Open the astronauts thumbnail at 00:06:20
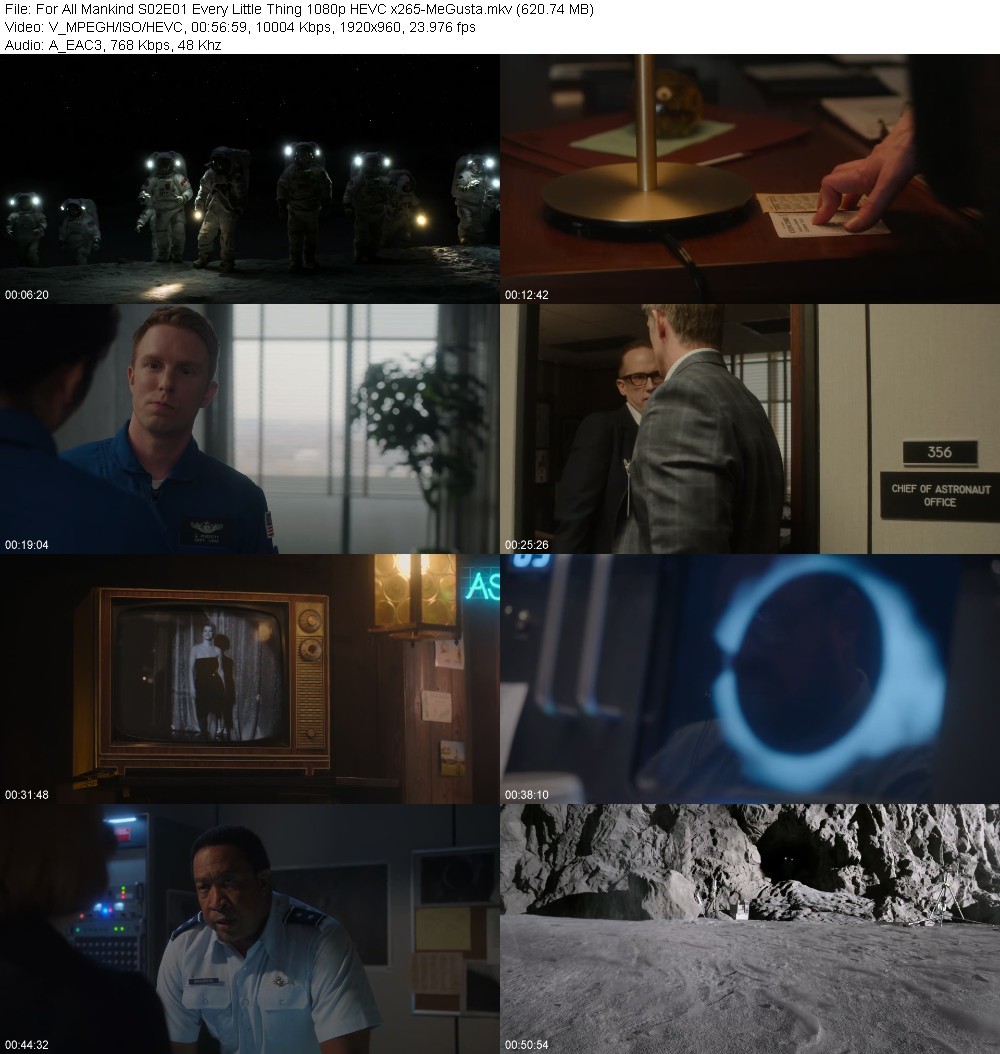 (x=249, y=179)
